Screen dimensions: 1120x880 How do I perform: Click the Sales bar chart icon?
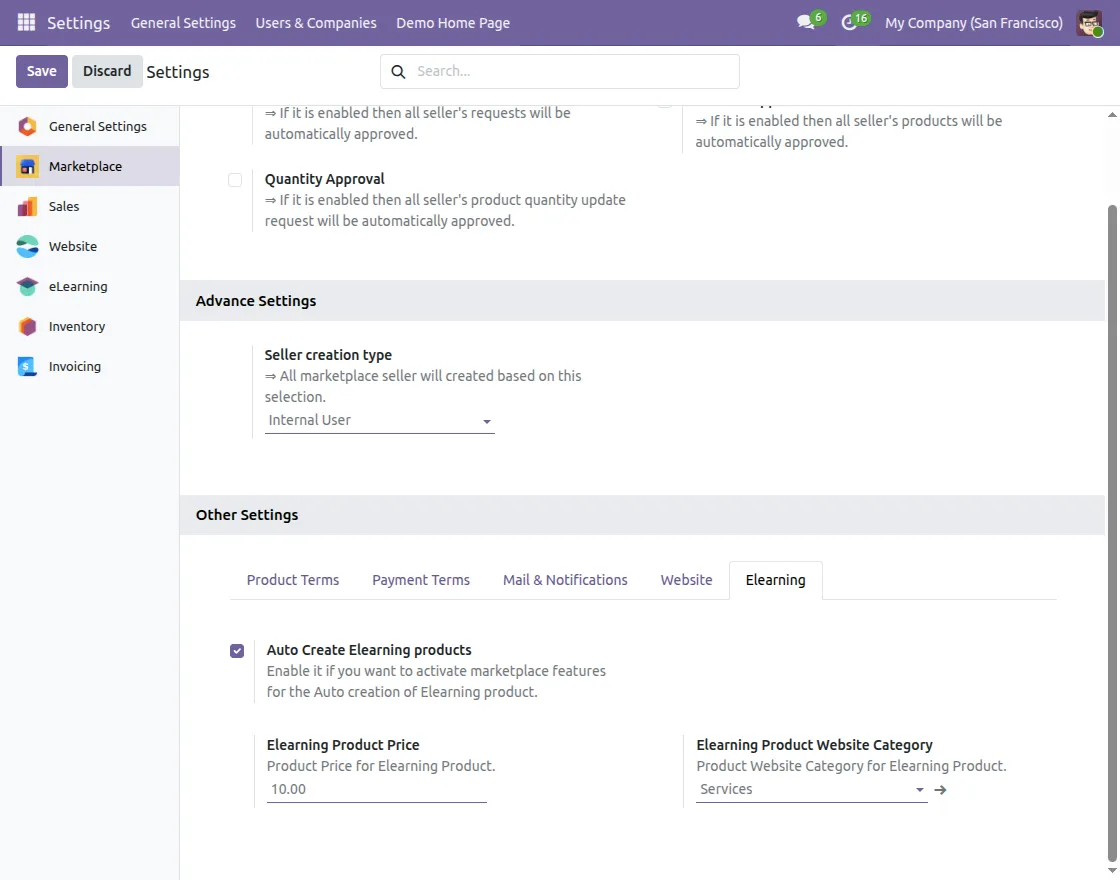pos(27,206)
